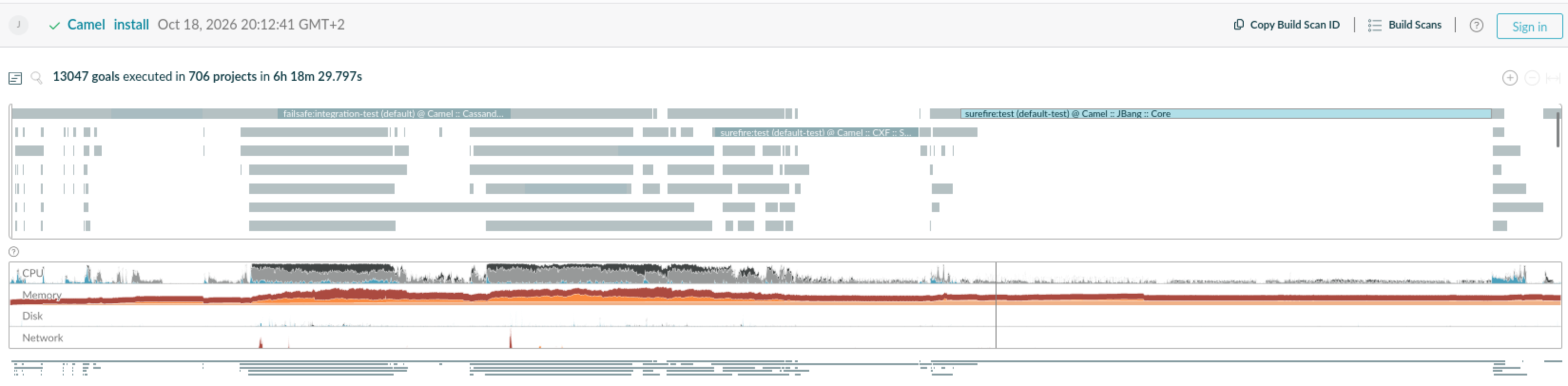This screenshot has width=1568, height=386.
Task: Open the timeline details list icon
Action: click(15, 78)
